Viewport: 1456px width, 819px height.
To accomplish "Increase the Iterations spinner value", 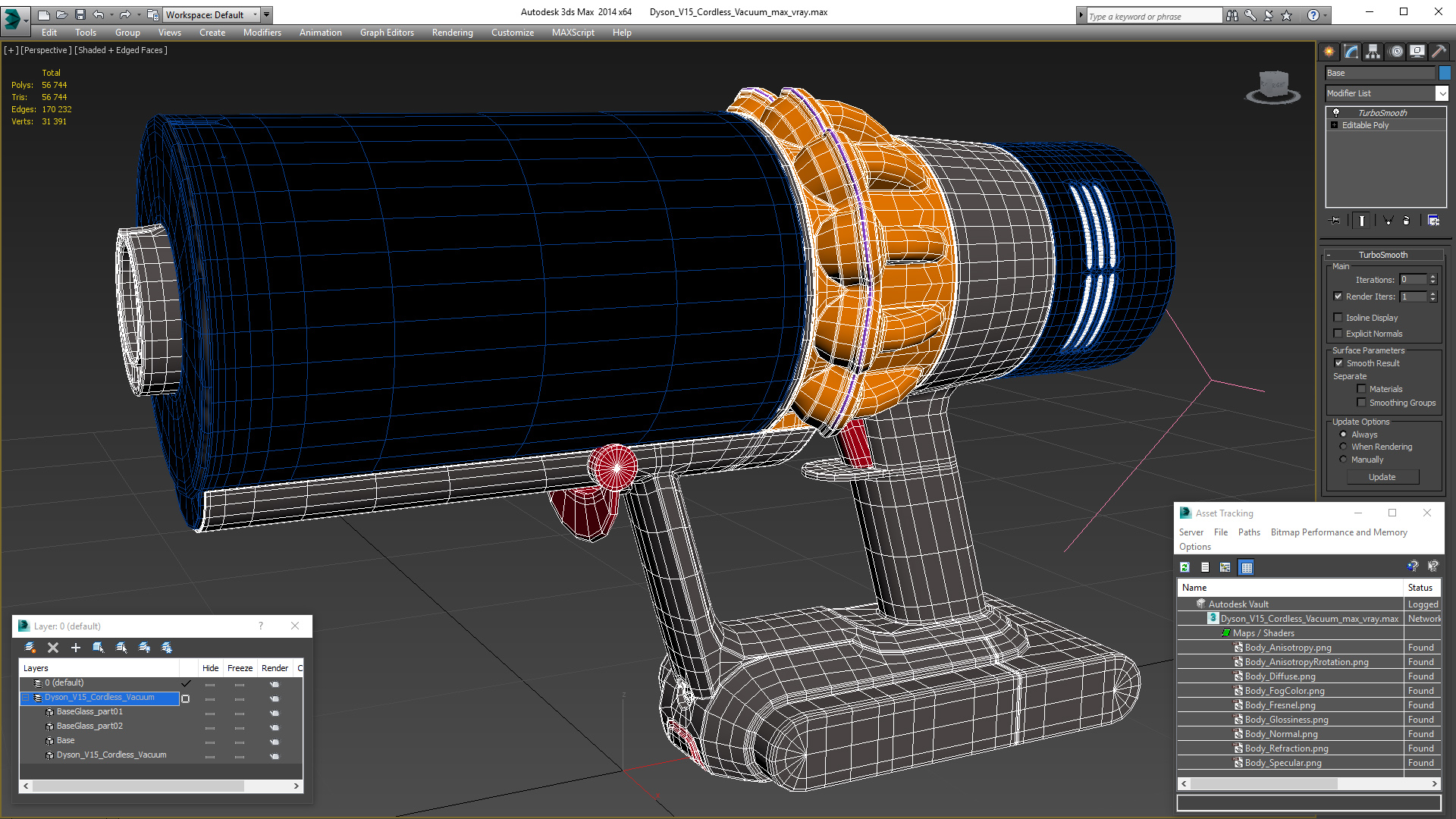I will coord(1433,277).
